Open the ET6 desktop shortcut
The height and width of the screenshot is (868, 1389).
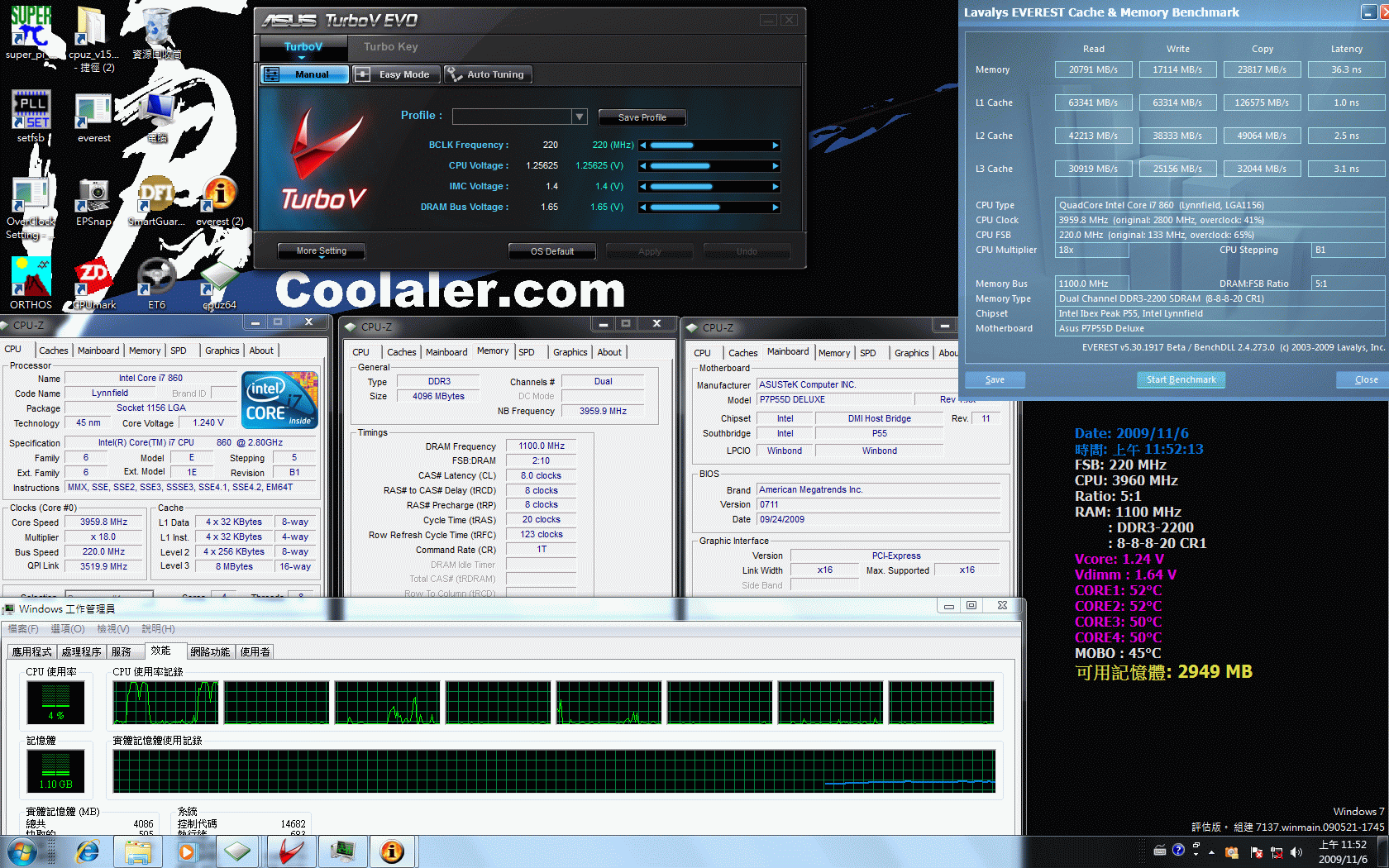[156, 283]
